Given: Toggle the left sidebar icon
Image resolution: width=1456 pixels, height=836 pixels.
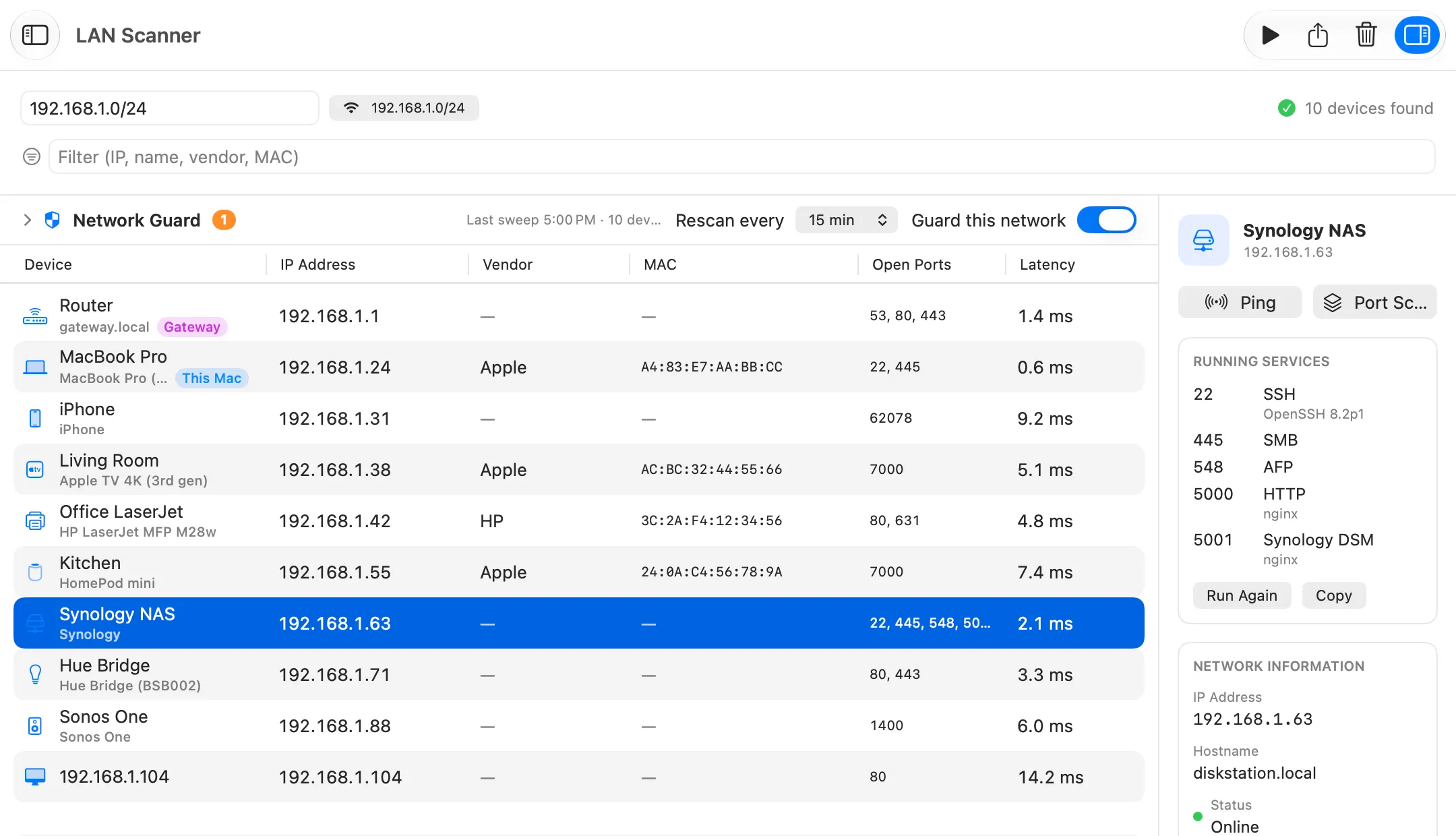Looking at the screenshot, I should [x=35, y=35].
